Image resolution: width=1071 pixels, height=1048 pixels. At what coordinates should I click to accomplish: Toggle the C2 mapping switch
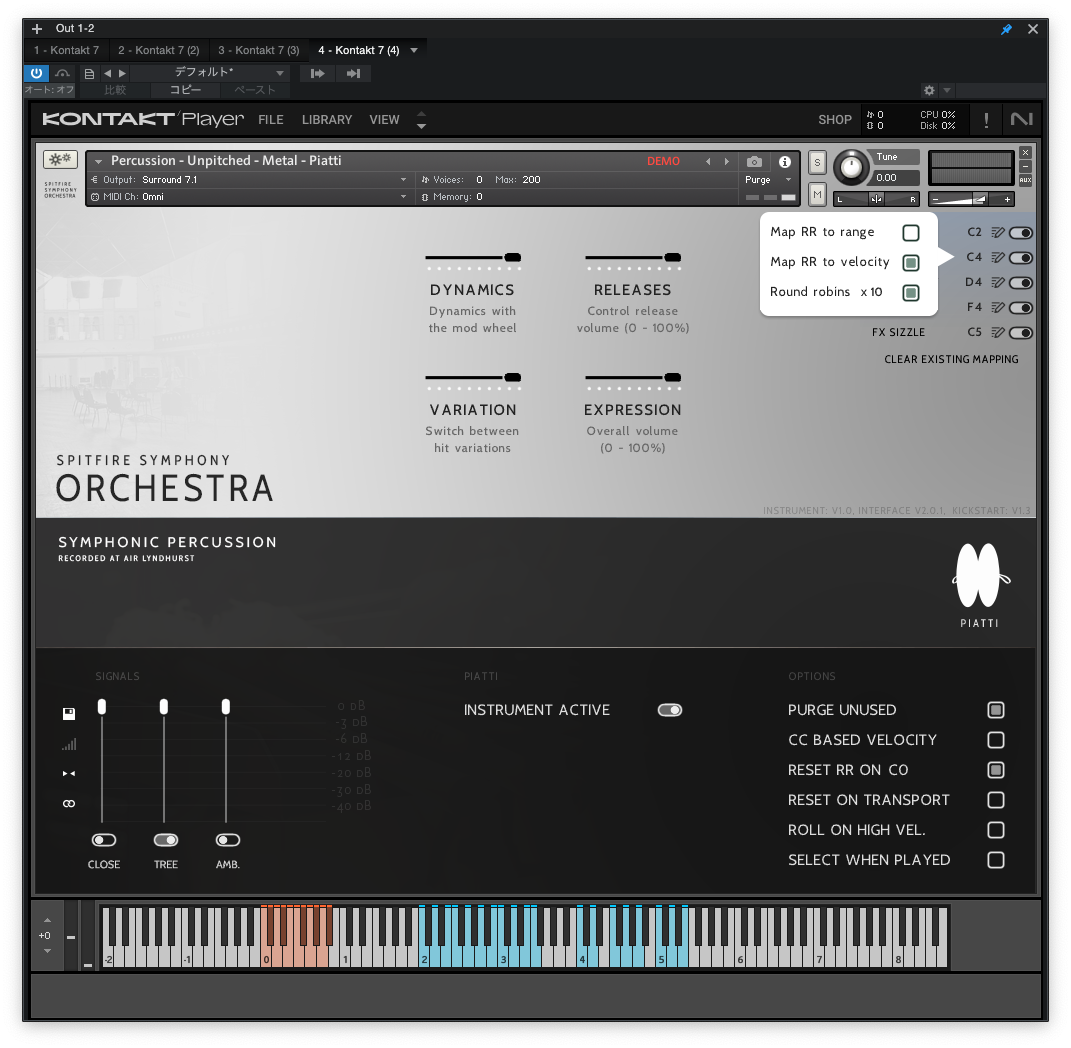1020,233
